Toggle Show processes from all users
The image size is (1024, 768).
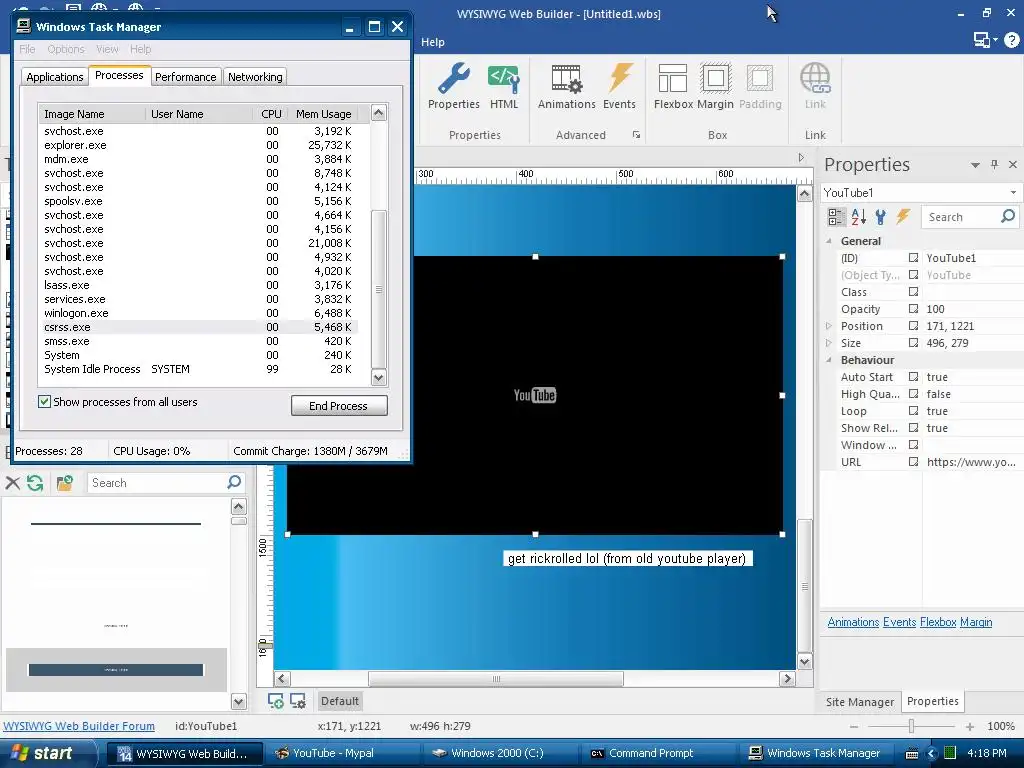[x=44, y=402]
